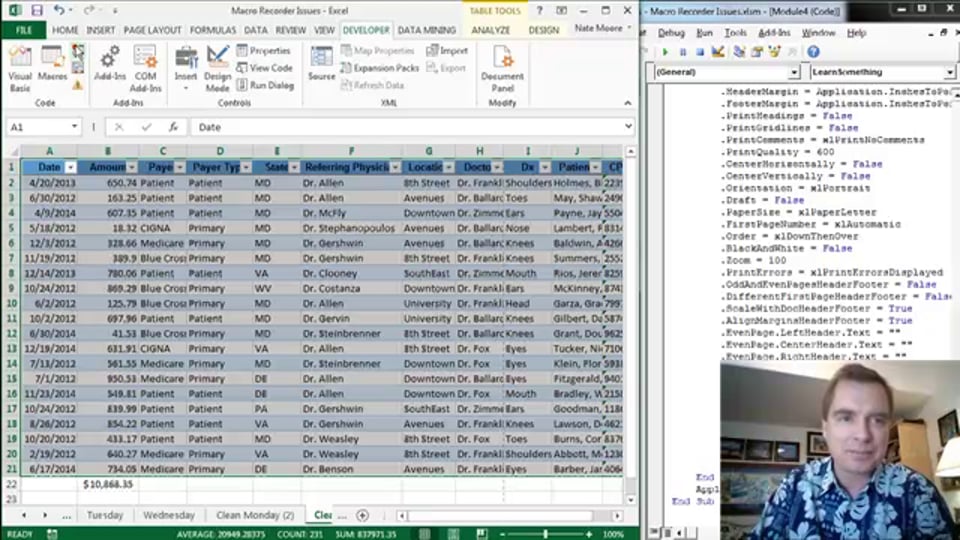Add a new sheet with plus button

pos(362,516)
